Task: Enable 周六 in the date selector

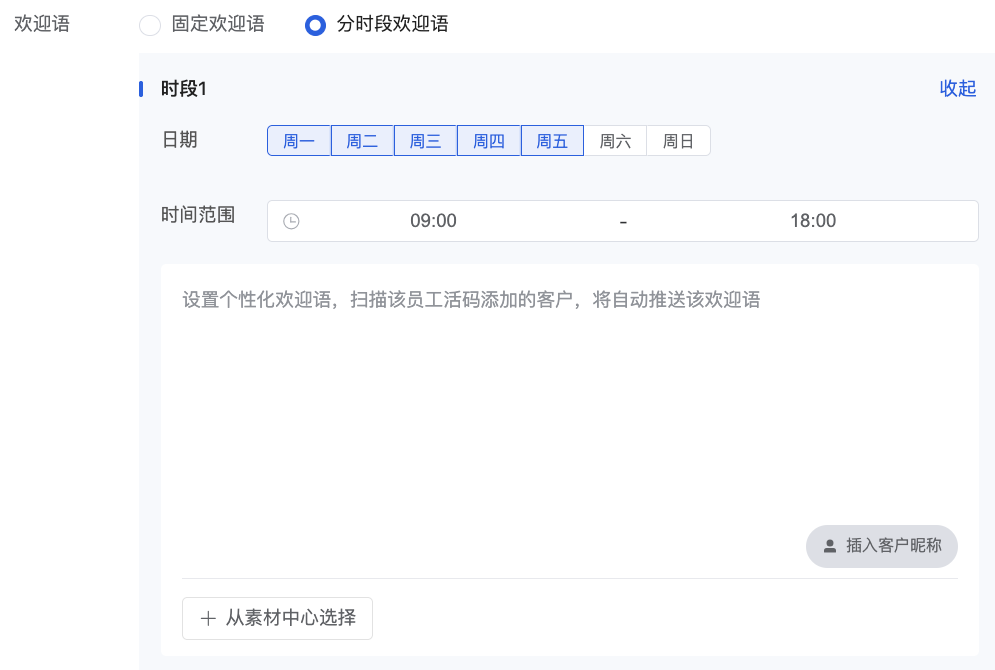Action: (615, 141)
